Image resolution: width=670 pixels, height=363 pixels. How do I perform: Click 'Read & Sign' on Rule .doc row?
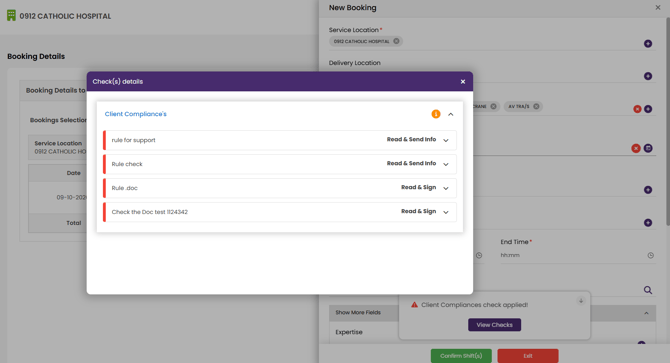[418, 187]
